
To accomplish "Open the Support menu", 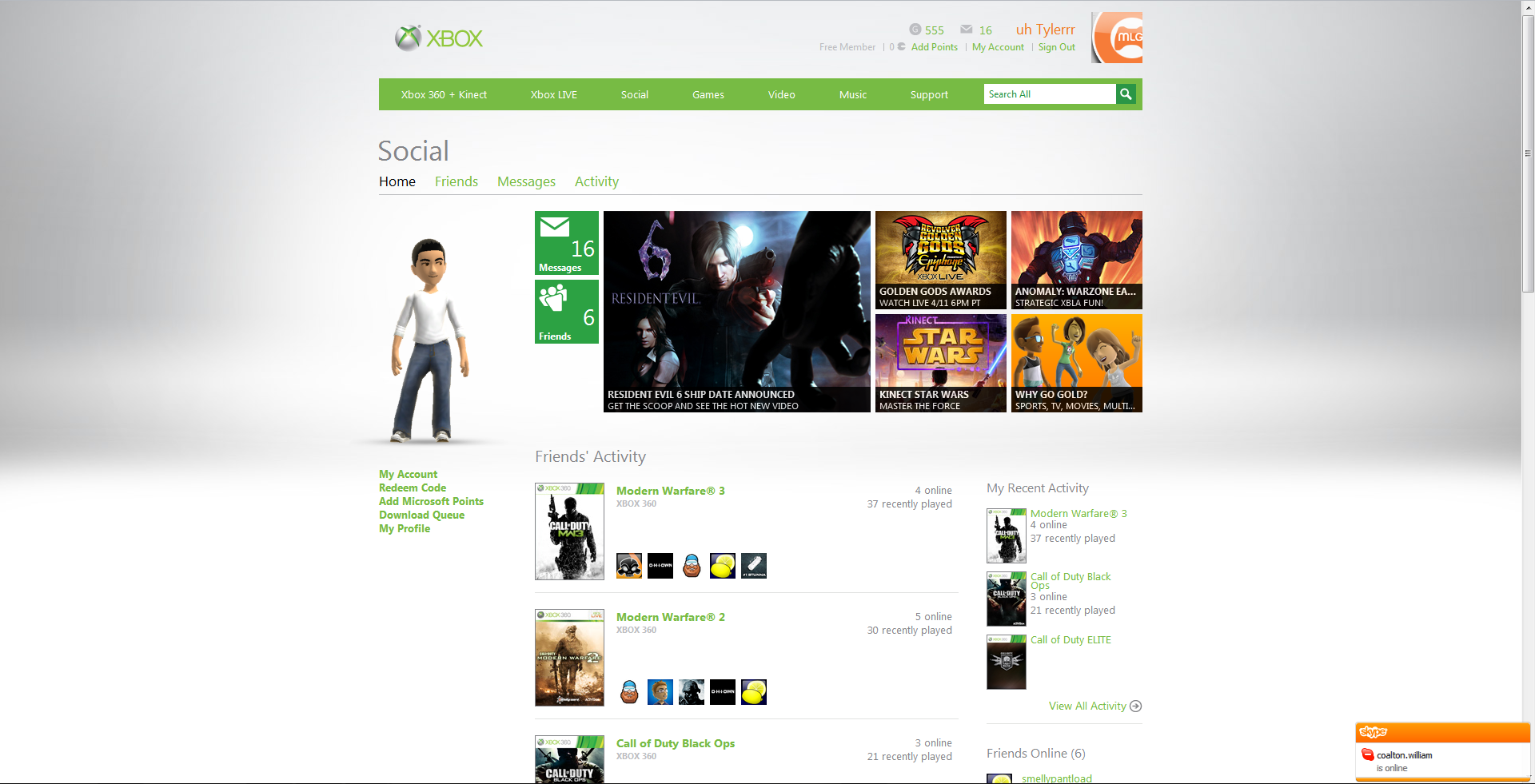I will pyautogui.click(x=929, y=94).
